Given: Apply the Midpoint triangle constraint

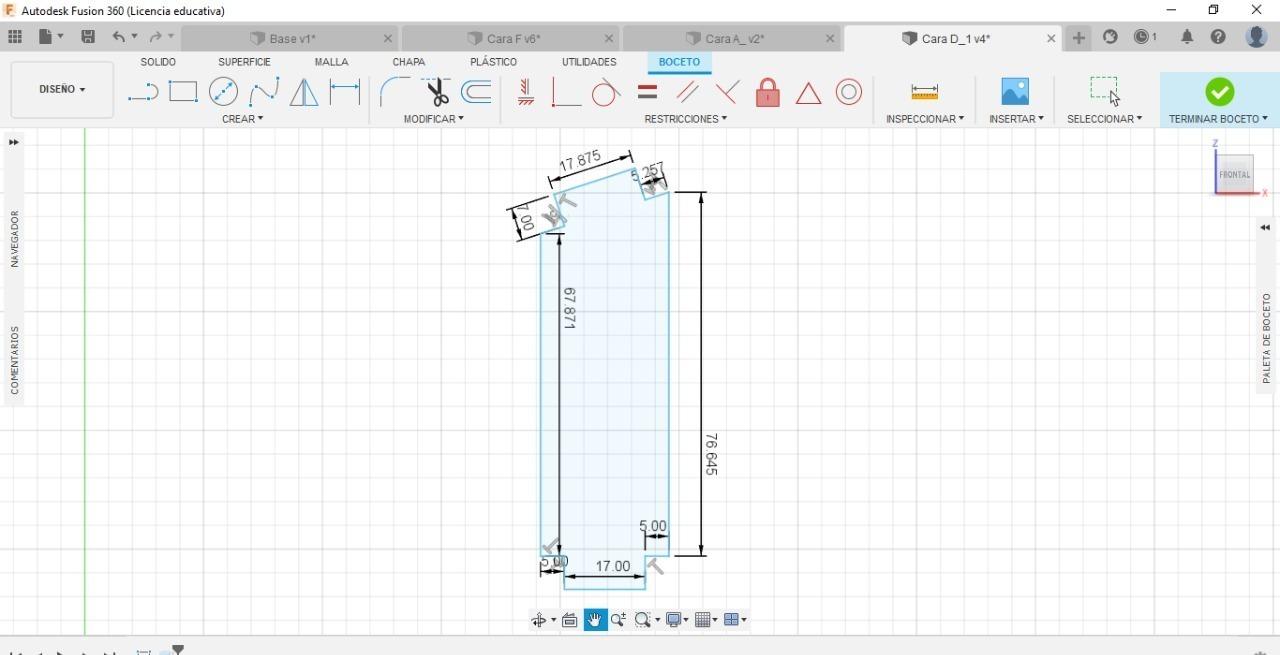Looking at the screenshot, I should coord(808,93).
